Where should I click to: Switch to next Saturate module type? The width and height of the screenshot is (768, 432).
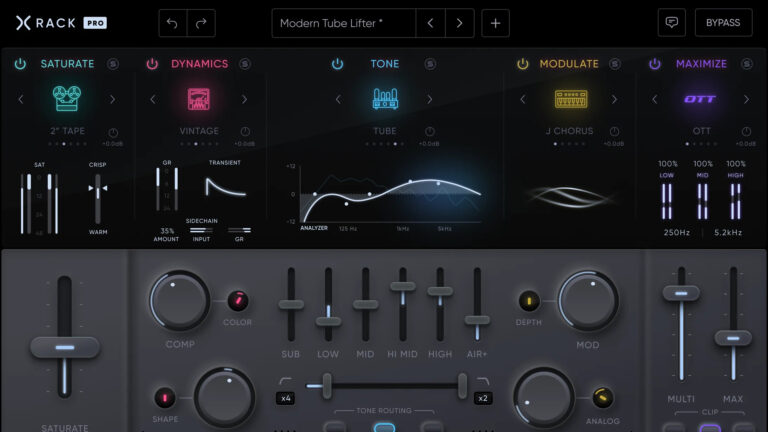coord(113,99)
